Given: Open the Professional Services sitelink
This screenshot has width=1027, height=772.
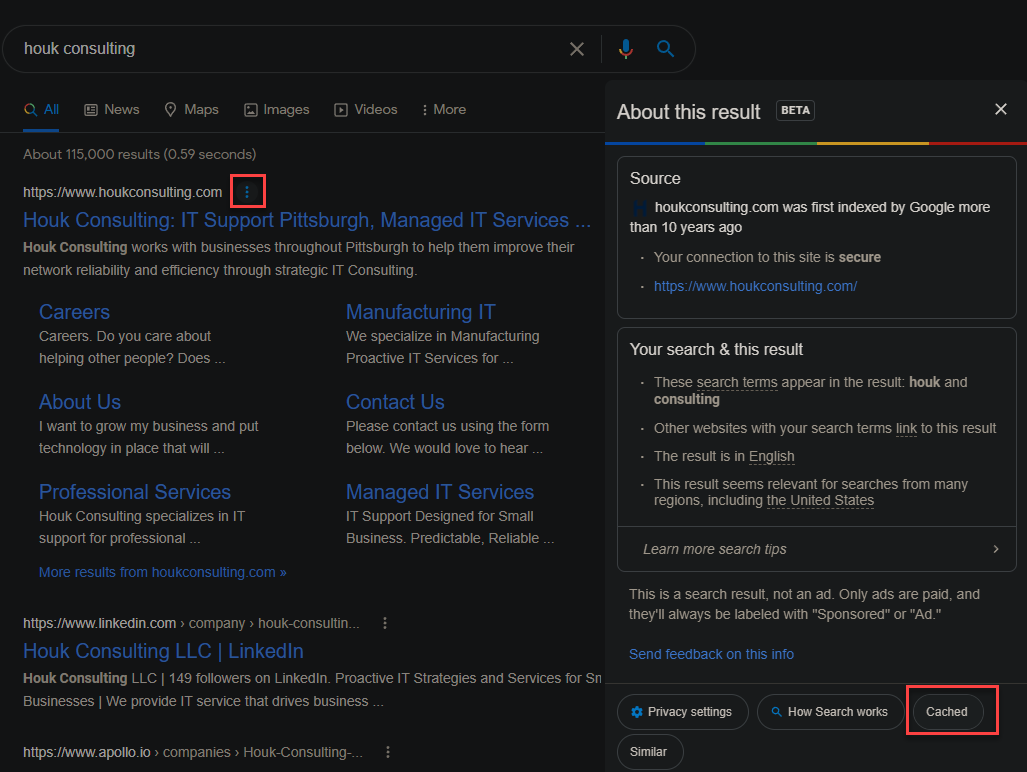Looking at the screenshot, I should tap(135, 492).
